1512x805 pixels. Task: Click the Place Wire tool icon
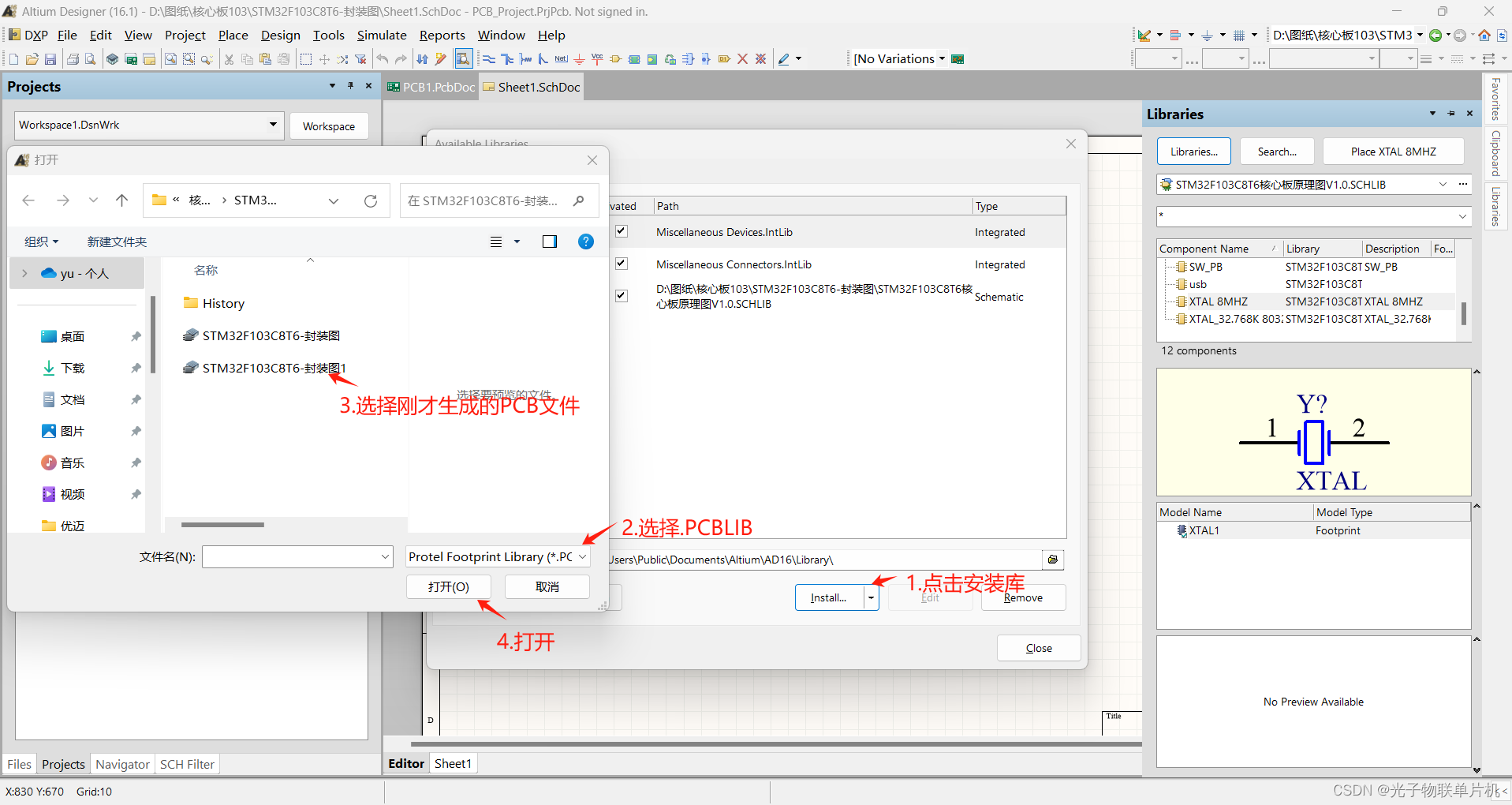point(489,59)
